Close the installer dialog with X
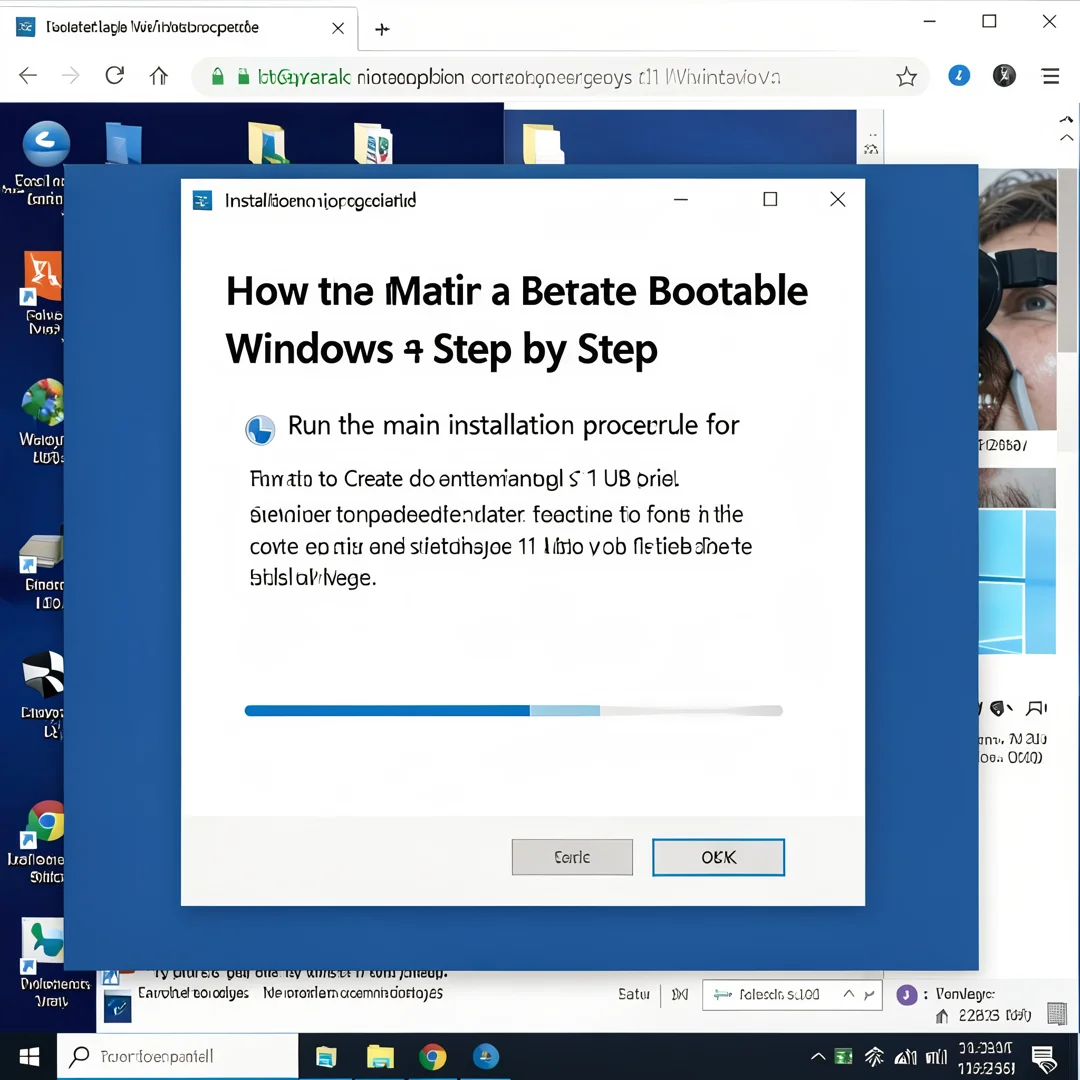Image resolution: width=1080 pixels, height=1080 pixels. pos(838,200)
